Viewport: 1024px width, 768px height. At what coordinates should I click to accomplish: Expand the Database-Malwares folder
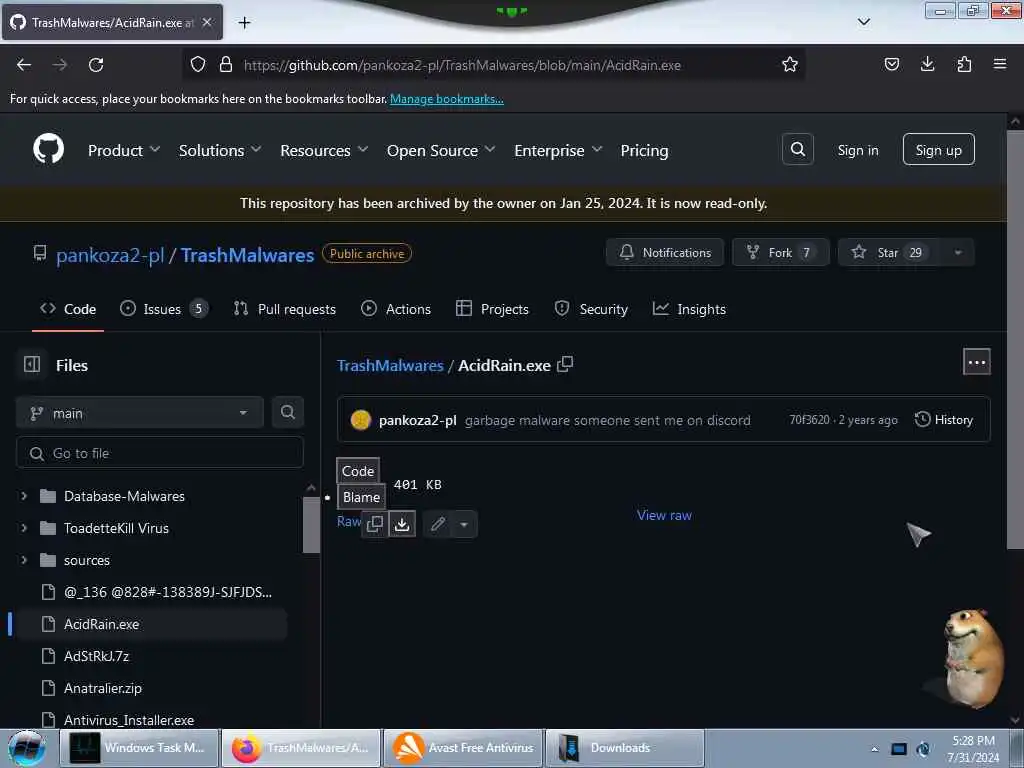tap(24, 496)
